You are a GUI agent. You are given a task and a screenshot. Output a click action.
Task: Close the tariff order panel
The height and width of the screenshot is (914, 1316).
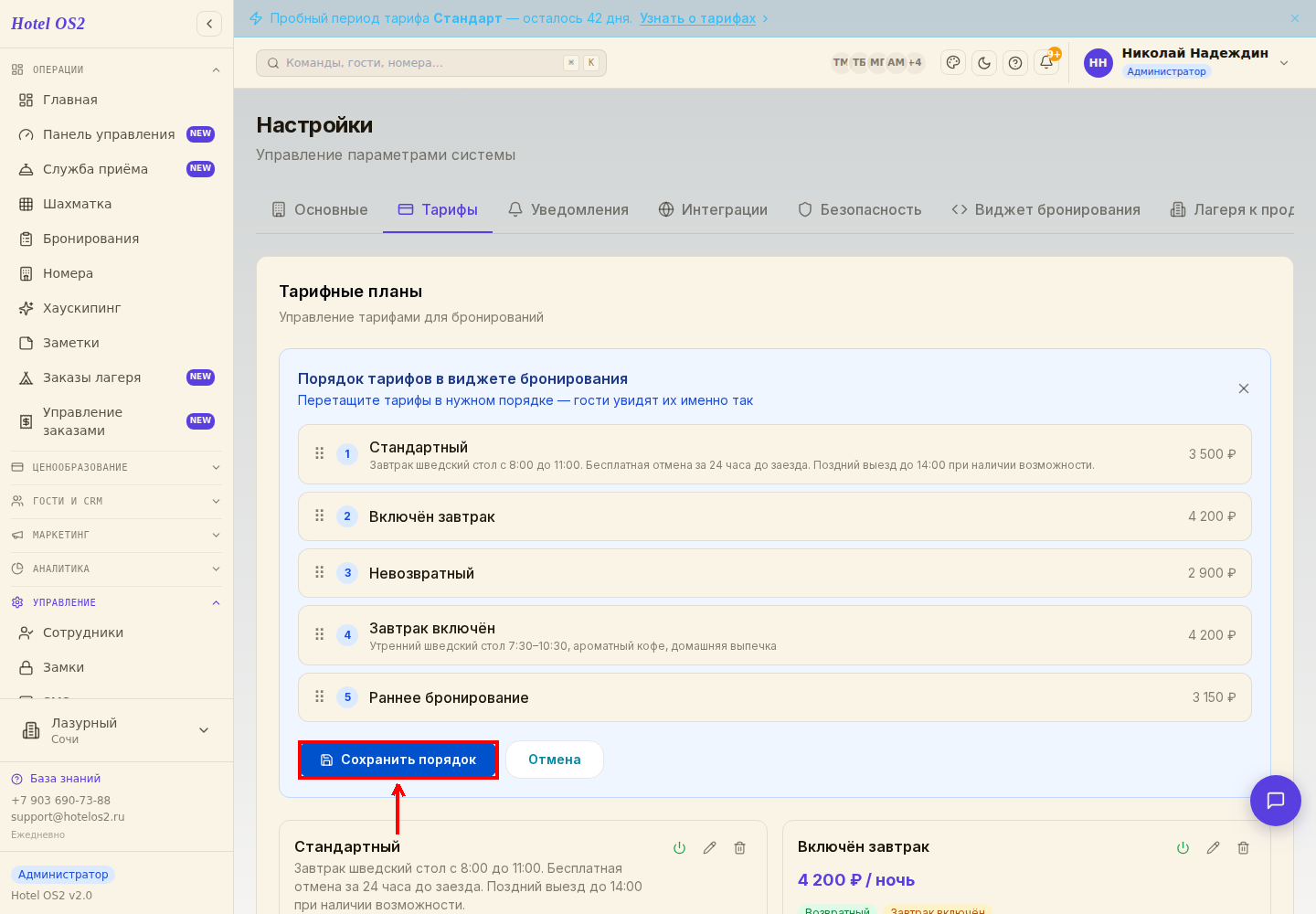pos(1244,388)
